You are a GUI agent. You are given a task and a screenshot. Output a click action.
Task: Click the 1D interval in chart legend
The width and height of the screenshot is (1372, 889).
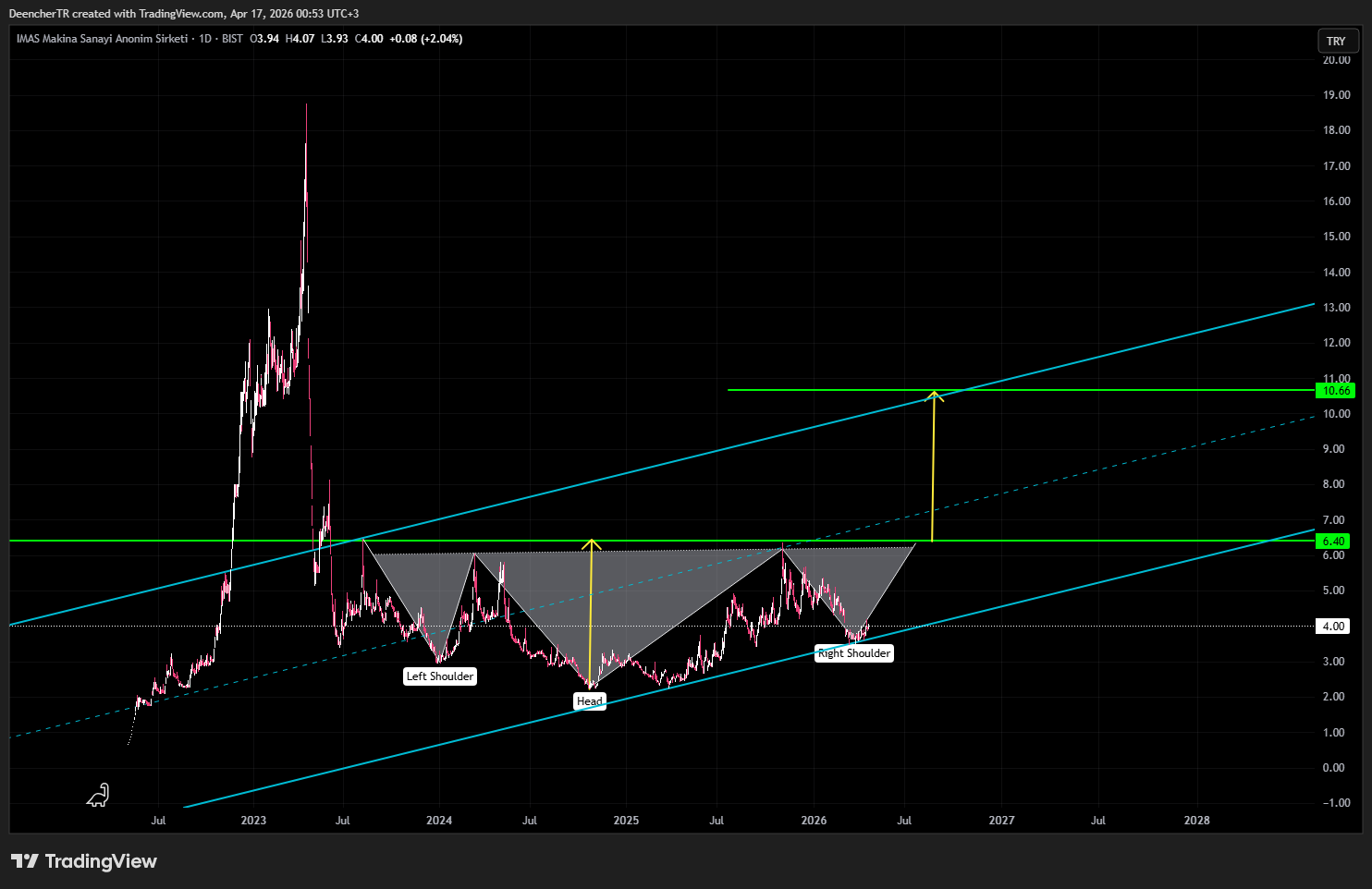point(205,39)
